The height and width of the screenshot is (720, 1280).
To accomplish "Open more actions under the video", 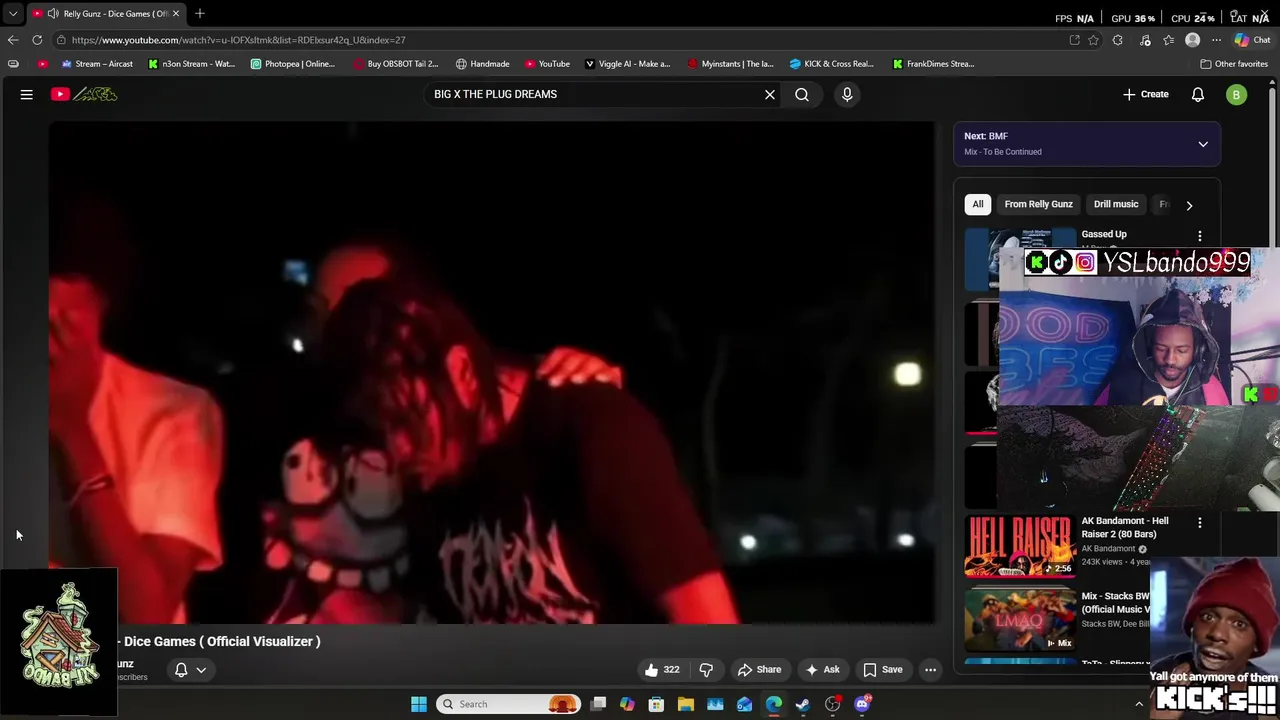I will [930, 670].
